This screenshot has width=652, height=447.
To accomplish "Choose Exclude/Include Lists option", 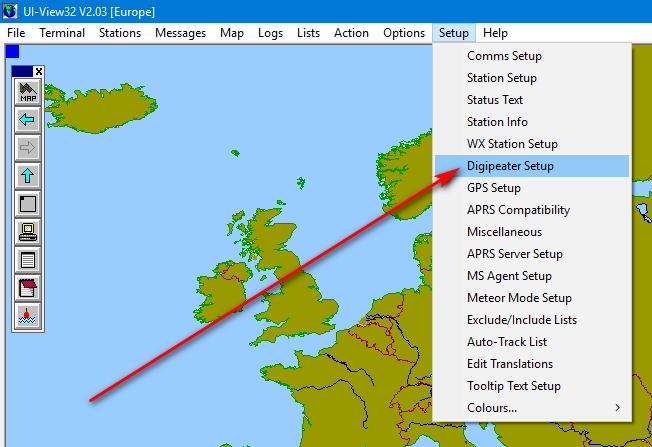I will (x=521, y=320).
